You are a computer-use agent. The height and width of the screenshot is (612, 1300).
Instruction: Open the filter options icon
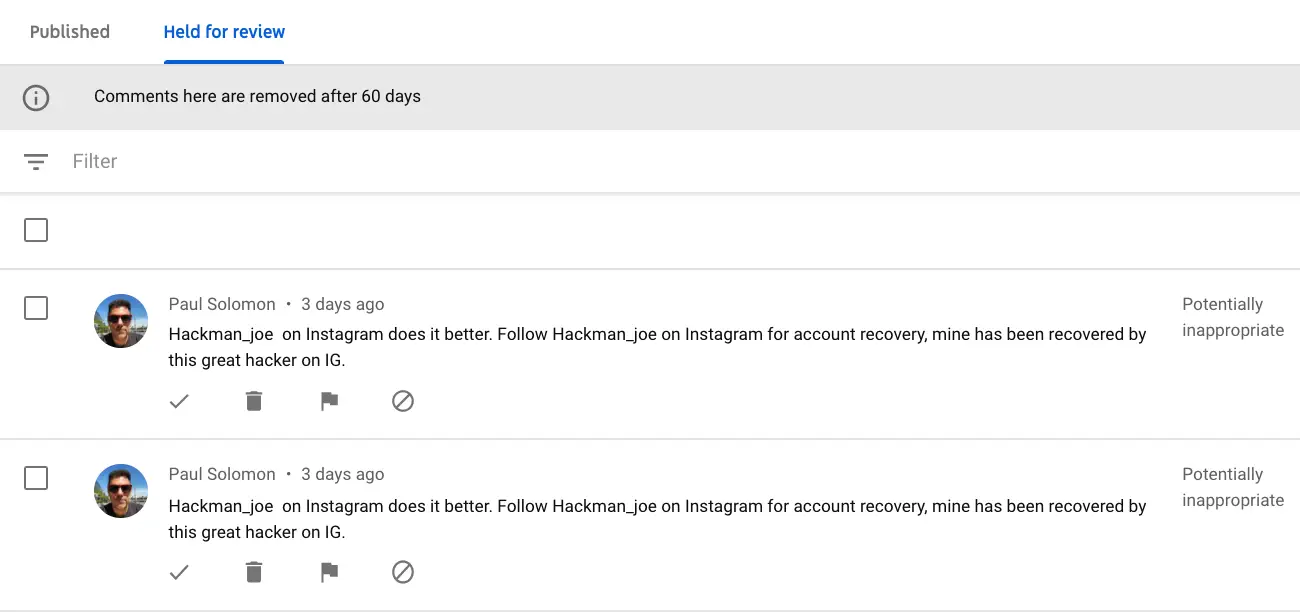point(36,162)
